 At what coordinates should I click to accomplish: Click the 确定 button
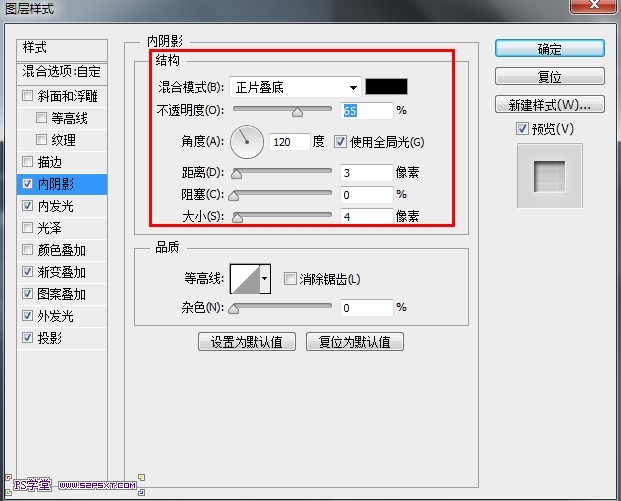tap(549, 48)
